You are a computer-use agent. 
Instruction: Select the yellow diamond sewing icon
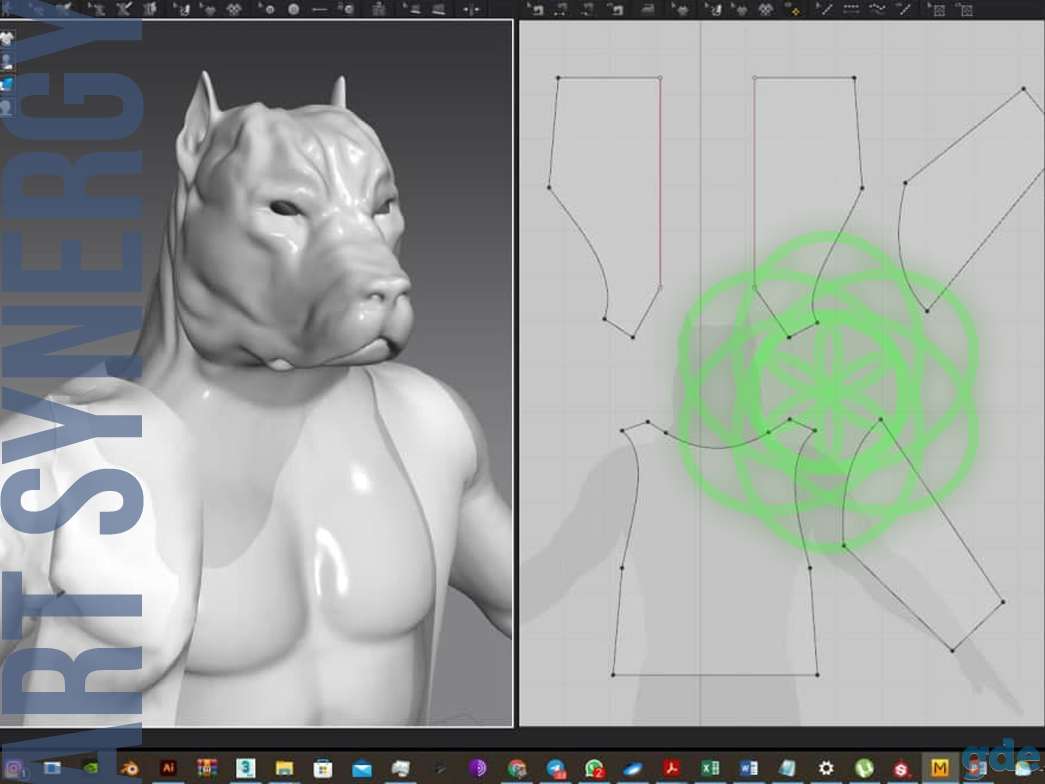pos(792,9)
